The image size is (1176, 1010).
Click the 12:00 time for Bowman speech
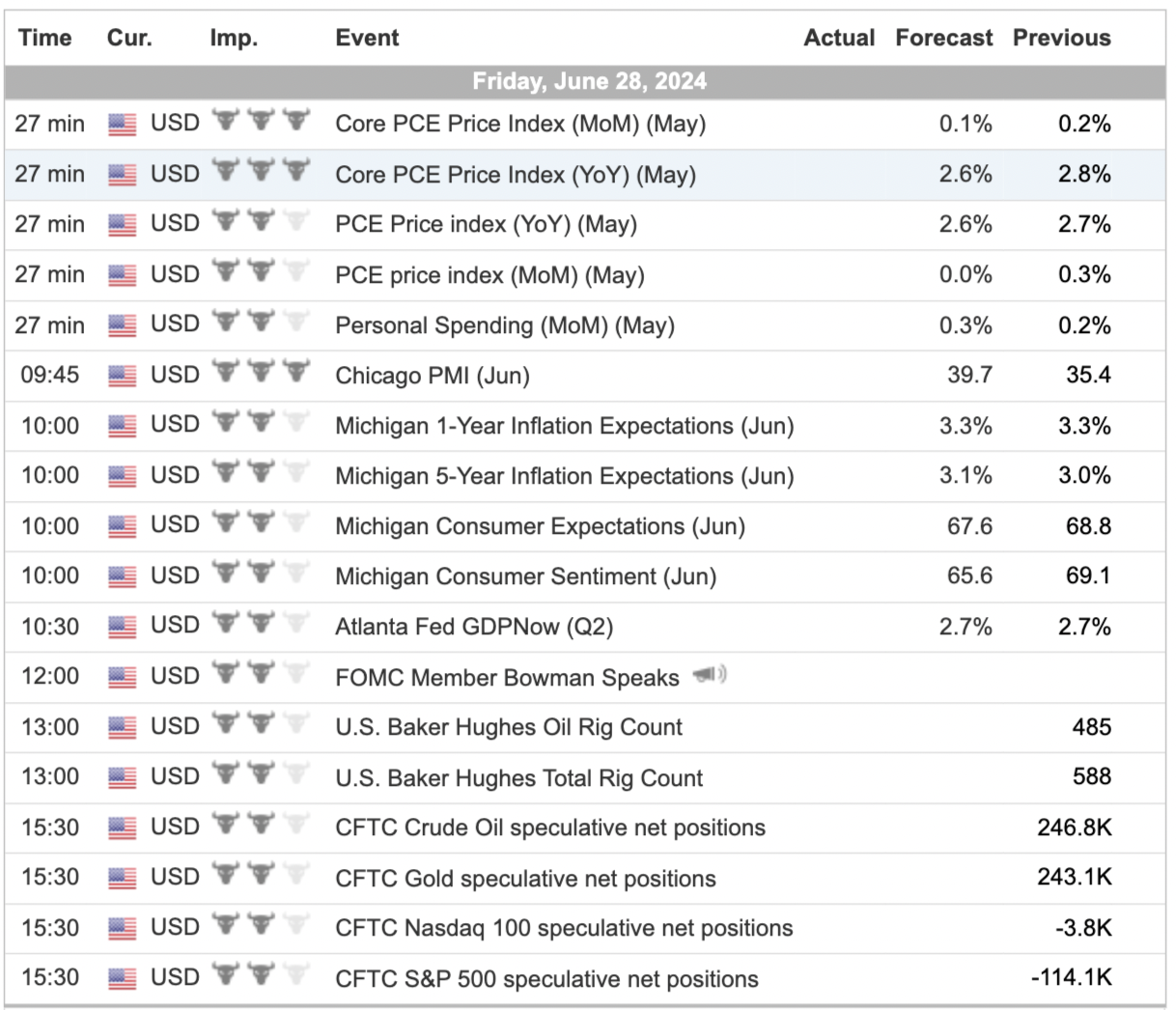click(50, 676)
